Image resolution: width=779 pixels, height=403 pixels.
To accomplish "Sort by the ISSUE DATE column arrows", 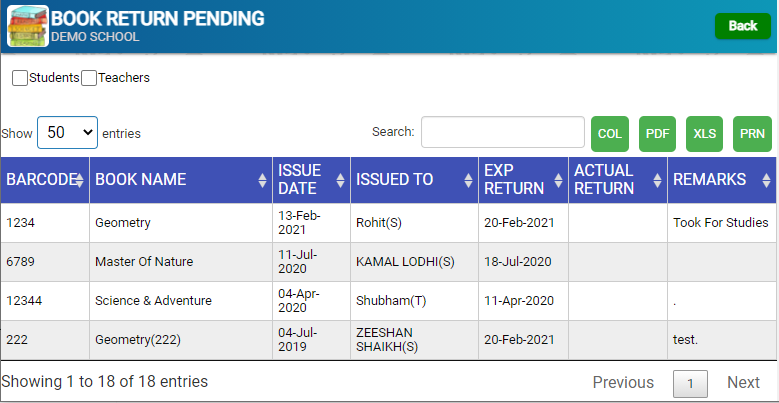I will 340,180.
